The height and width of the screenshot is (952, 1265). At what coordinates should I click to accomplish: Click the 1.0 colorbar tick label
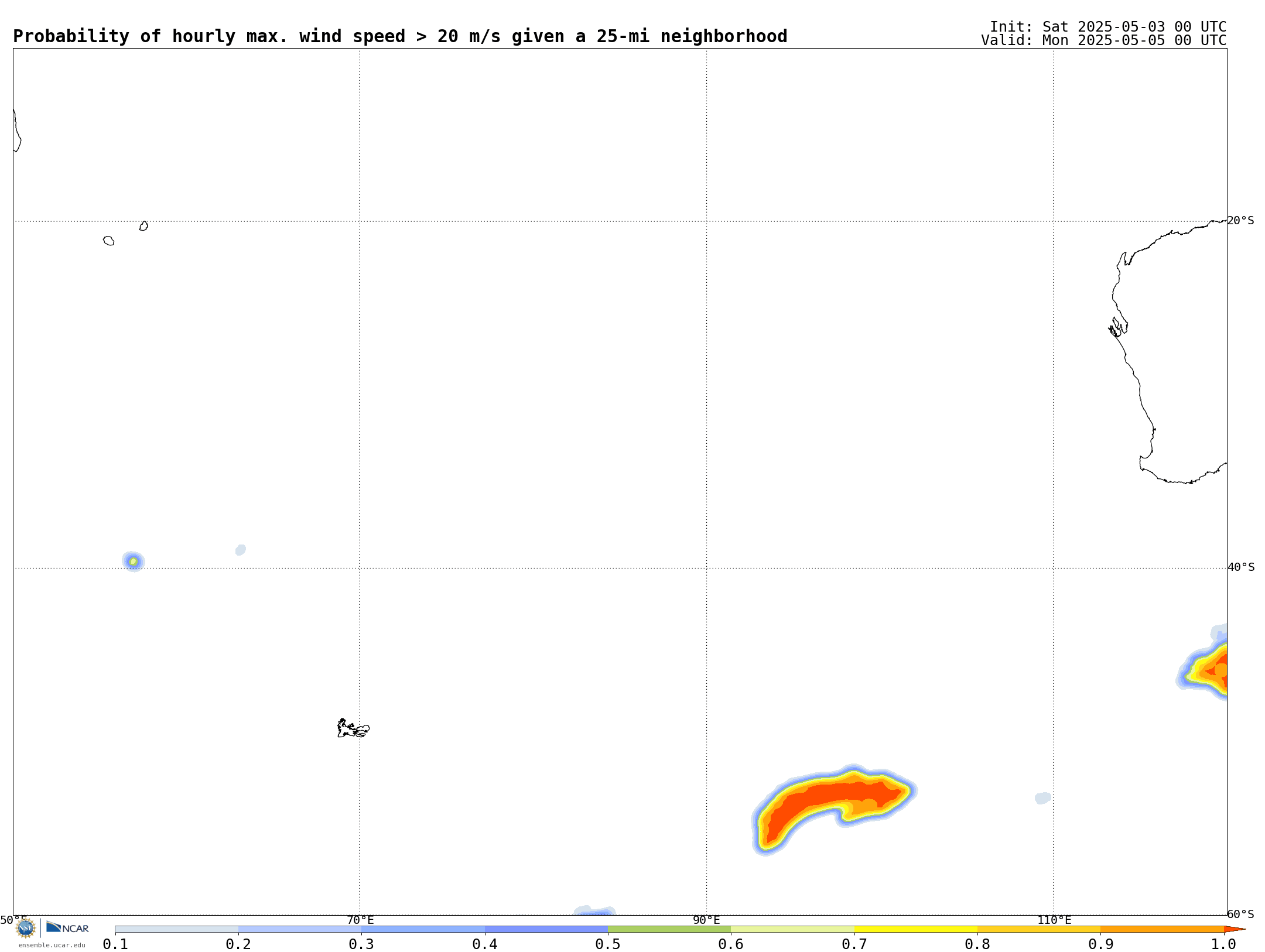(1224, 944)
